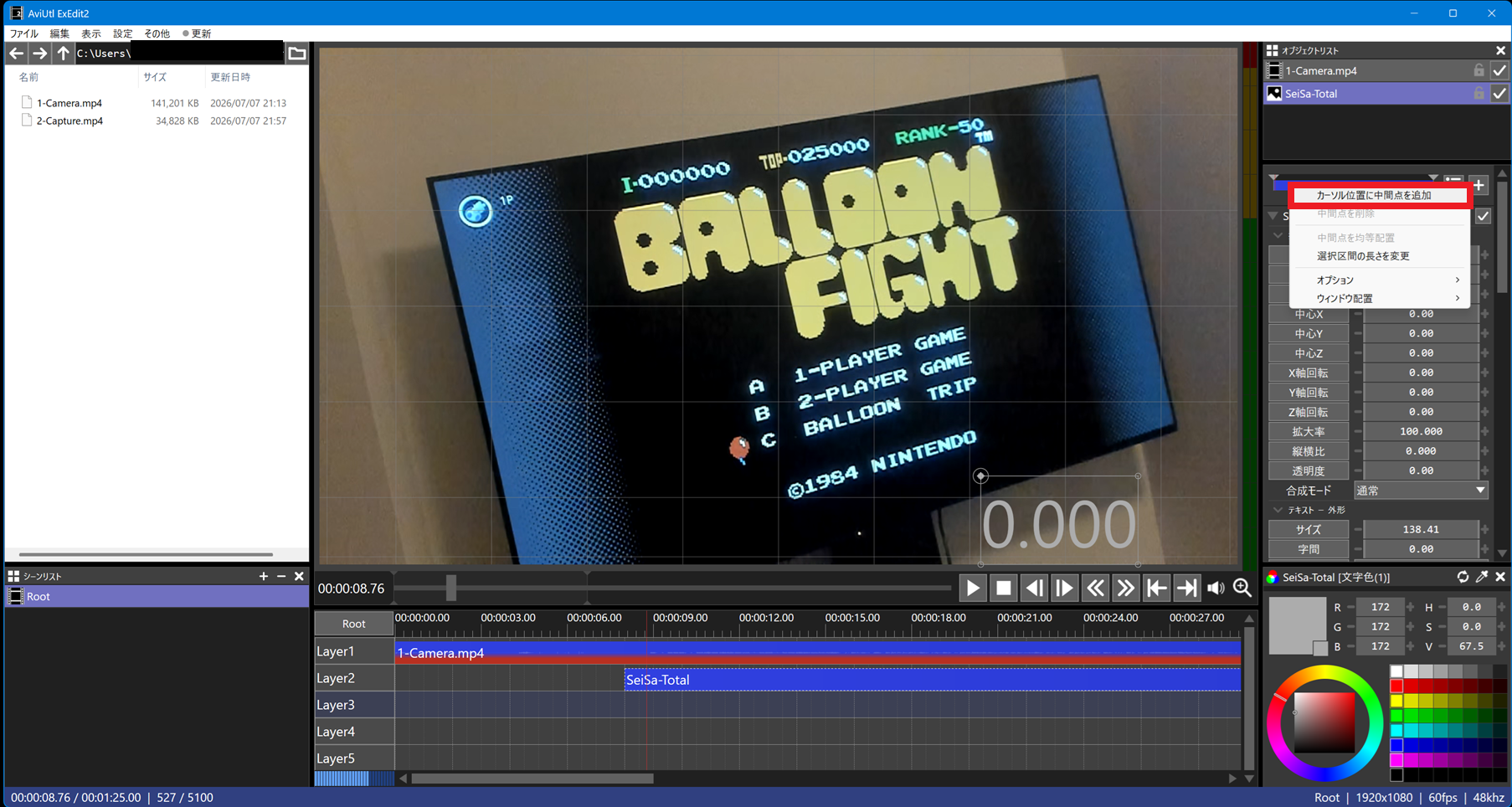The width and height of the screenshot is (1512, 807).
Task: Click the preview seek bar slider handle
Action: [x=451, y=588]
